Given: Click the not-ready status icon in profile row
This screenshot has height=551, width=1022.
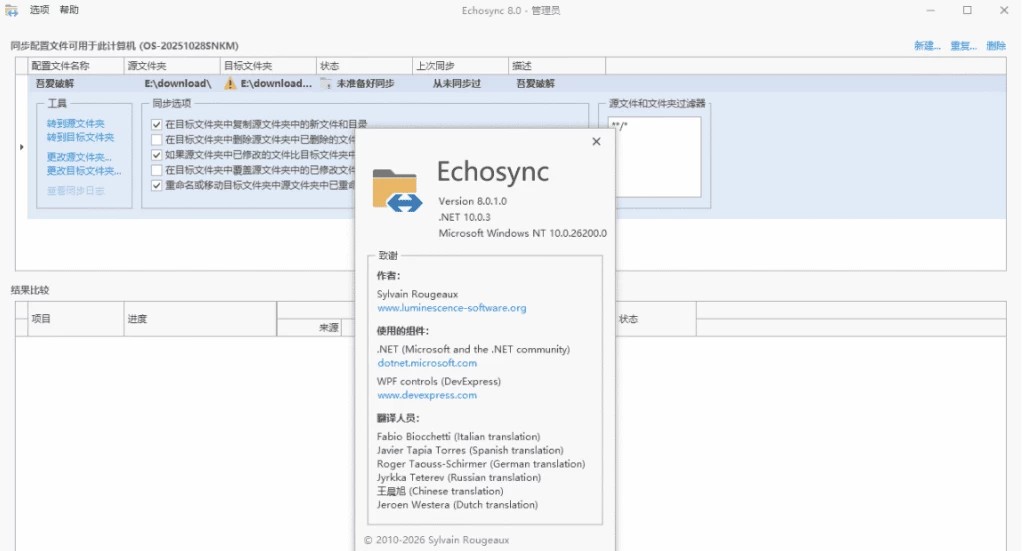Looking at the screenshot, I should pyautogui.click(x=326, y=84).
